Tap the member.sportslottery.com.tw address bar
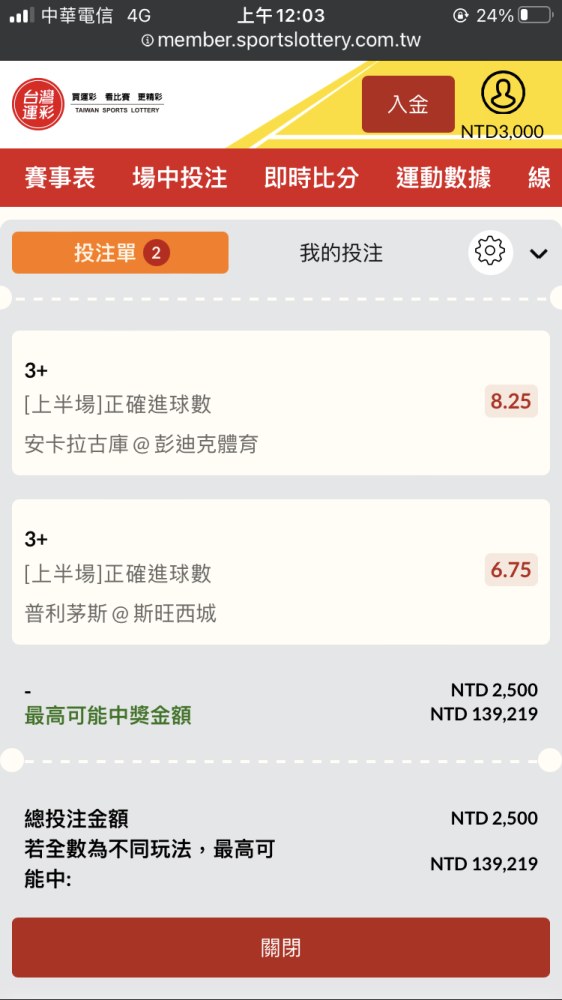562x1000 pixels. click(x=281, y=41)
